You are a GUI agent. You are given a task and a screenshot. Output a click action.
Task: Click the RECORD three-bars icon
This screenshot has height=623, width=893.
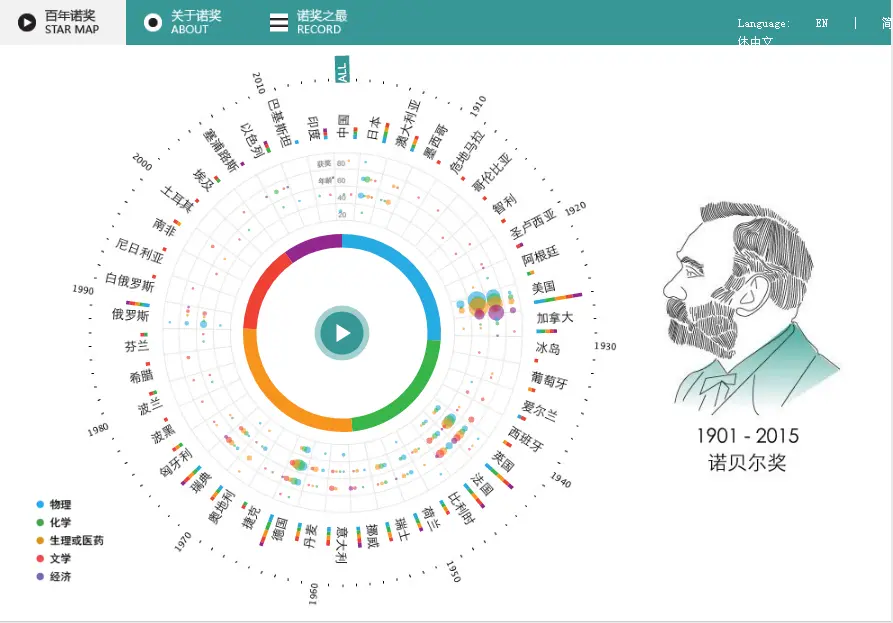[x=278, y=22]
